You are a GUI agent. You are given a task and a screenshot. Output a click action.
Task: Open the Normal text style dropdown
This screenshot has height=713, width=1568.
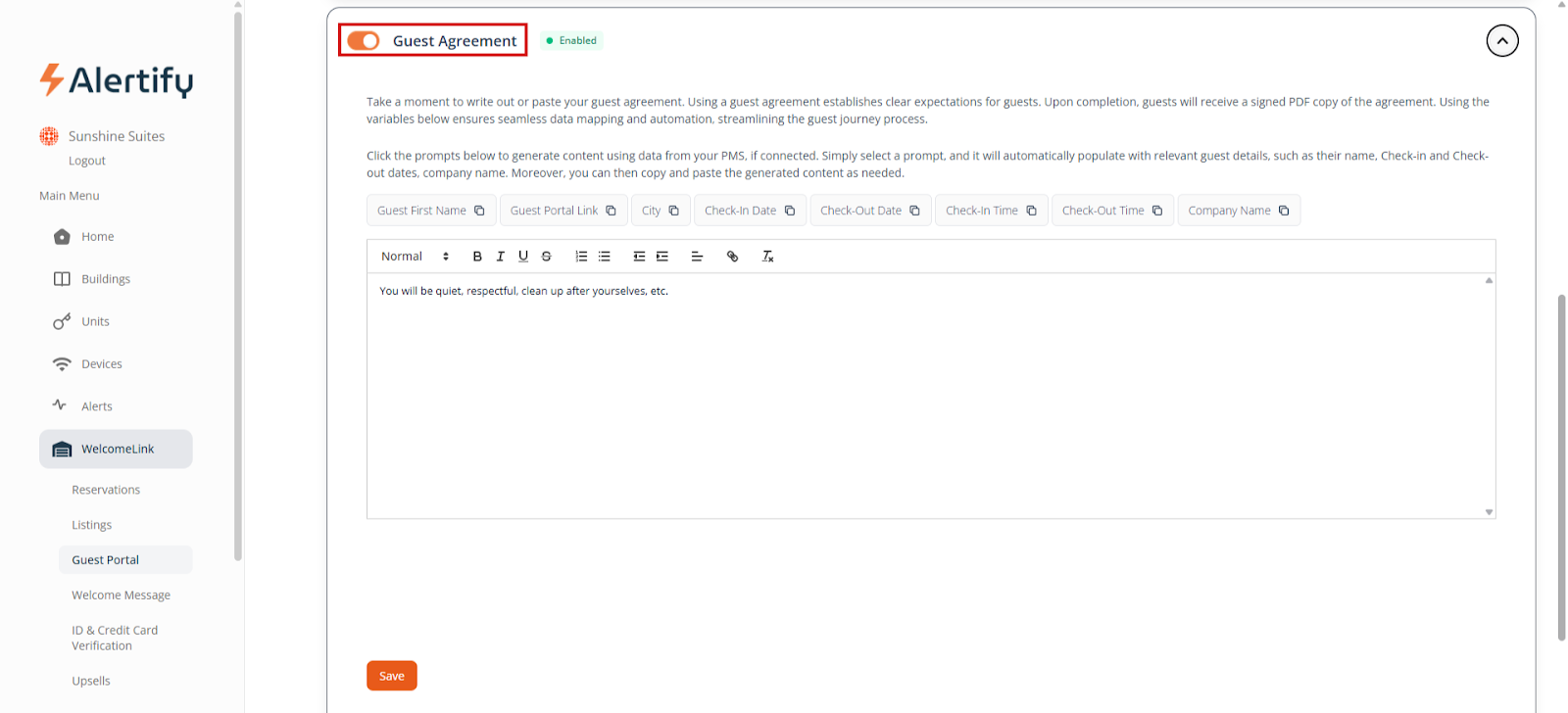[x=415, y=257]
